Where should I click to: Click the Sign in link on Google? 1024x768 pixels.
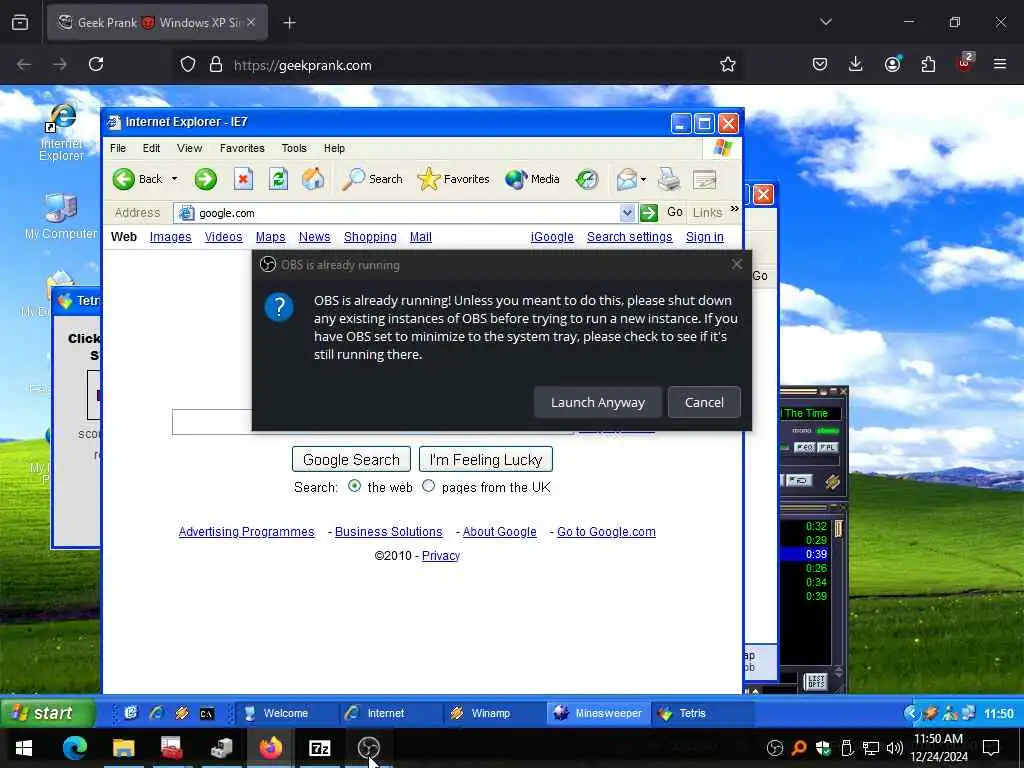click(705, 237)
